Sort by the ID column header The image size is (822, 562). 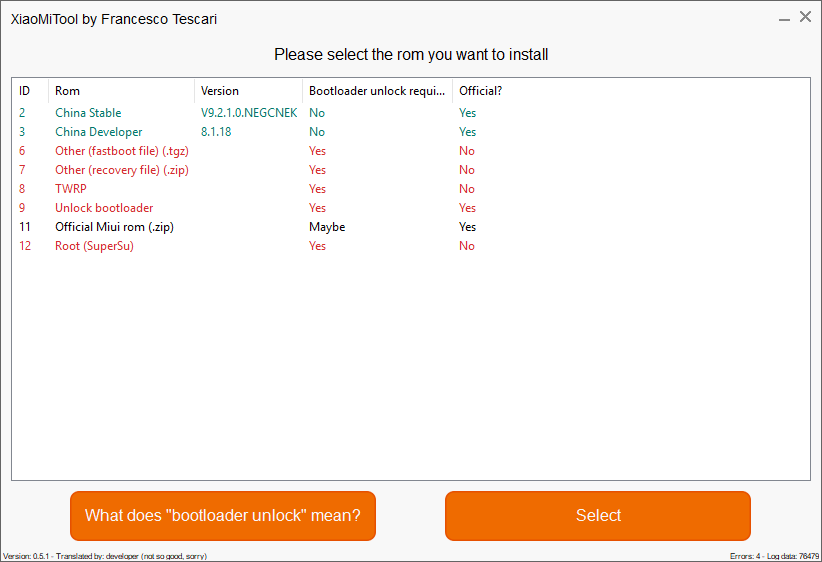coord(25,91)
